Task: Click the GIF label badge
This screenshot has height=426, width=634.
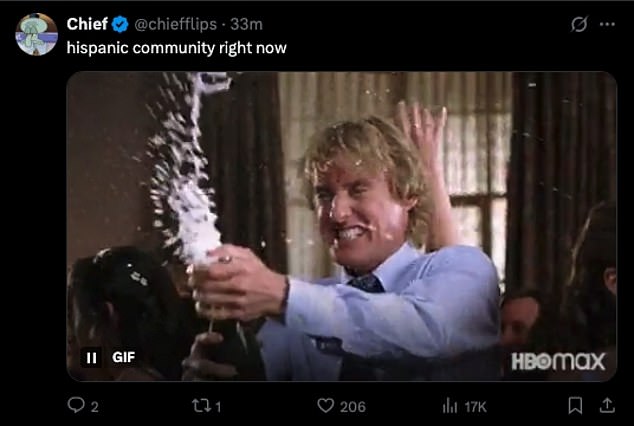Action: point(124,357)
